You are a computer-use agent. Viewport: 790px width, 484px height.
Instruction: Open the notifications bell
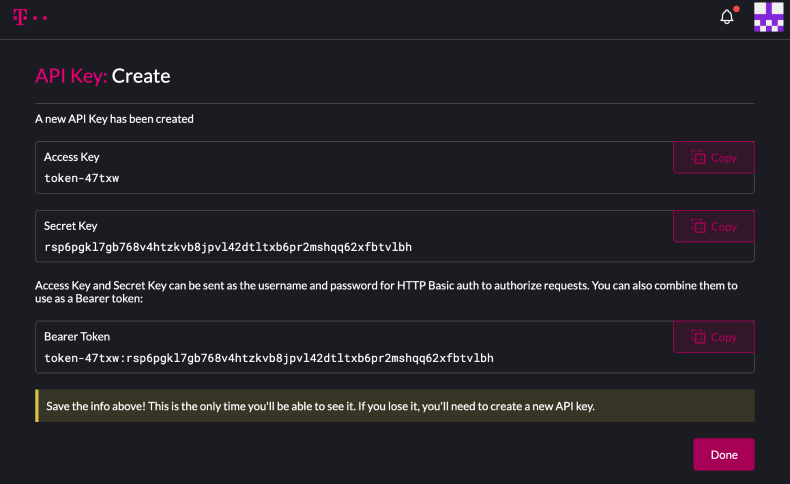click(x=727, y=17)
